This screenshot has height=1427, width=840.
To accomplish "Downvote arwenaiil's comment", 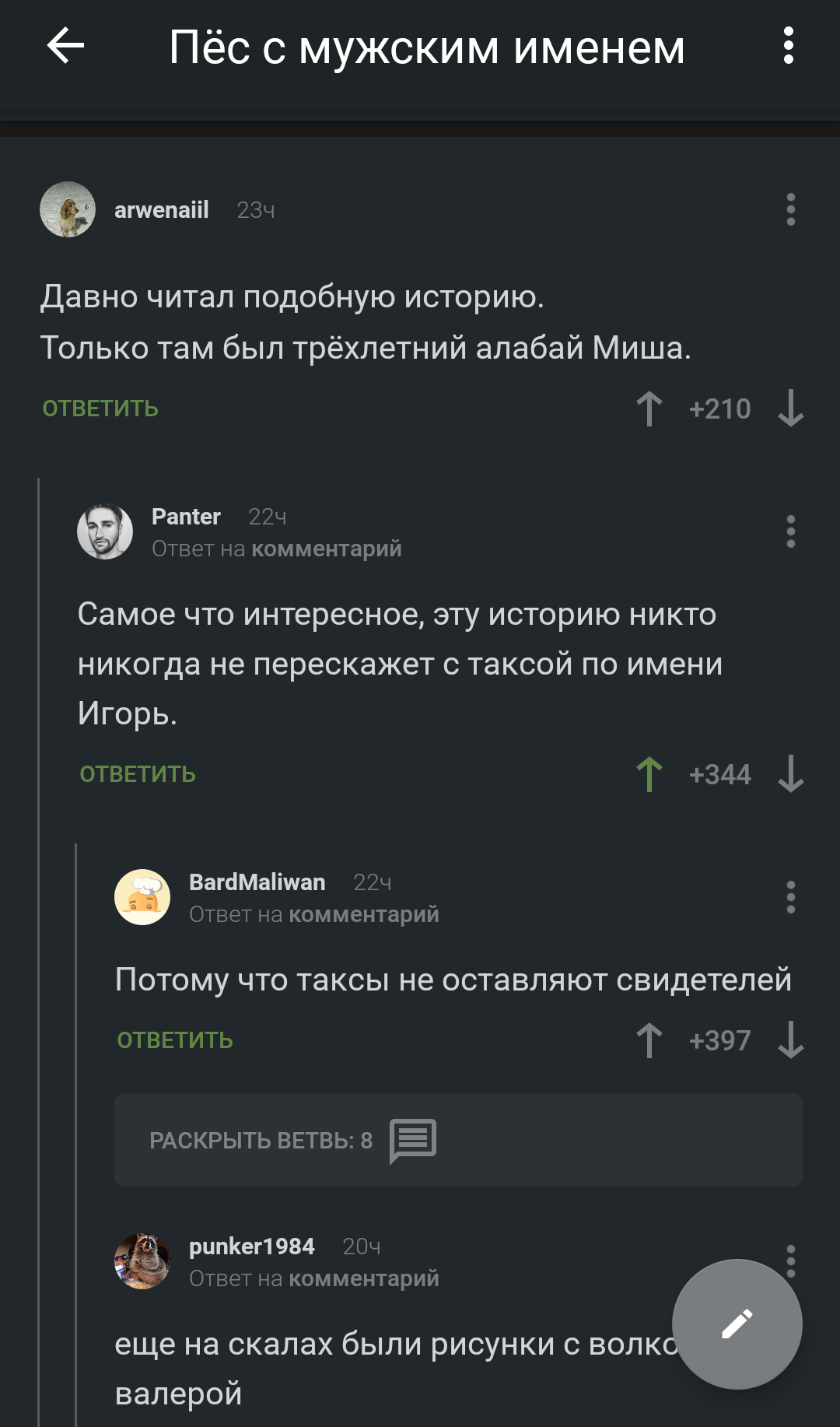I will pos(790,408).
